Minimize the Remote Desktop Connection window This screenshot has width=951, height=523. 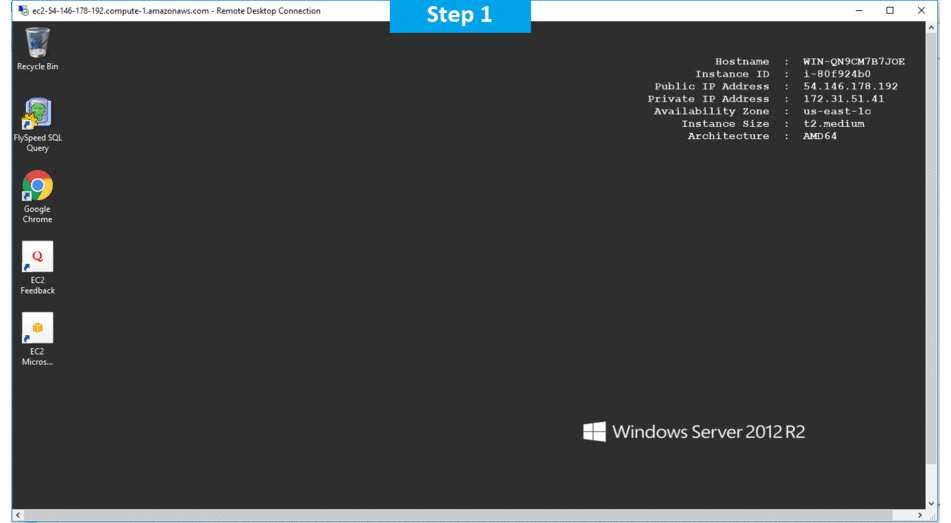point(858,11)
